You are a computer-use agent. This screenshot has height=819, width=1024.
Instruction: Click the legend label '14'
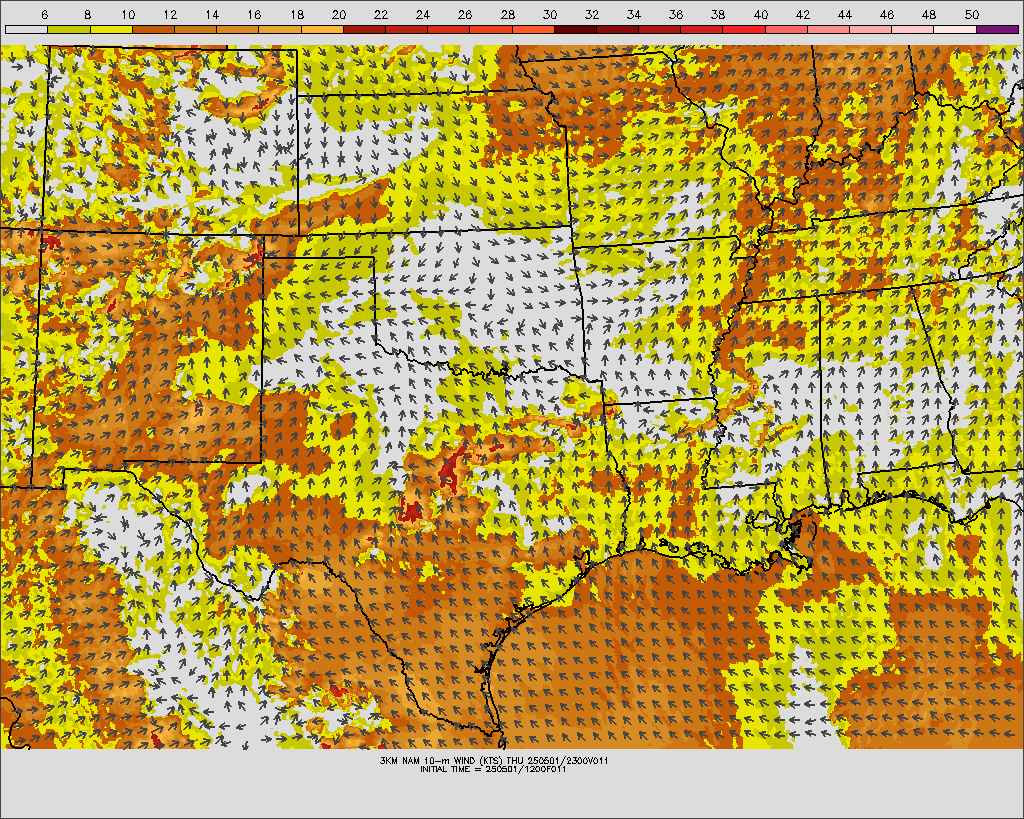tap(212, 14)
